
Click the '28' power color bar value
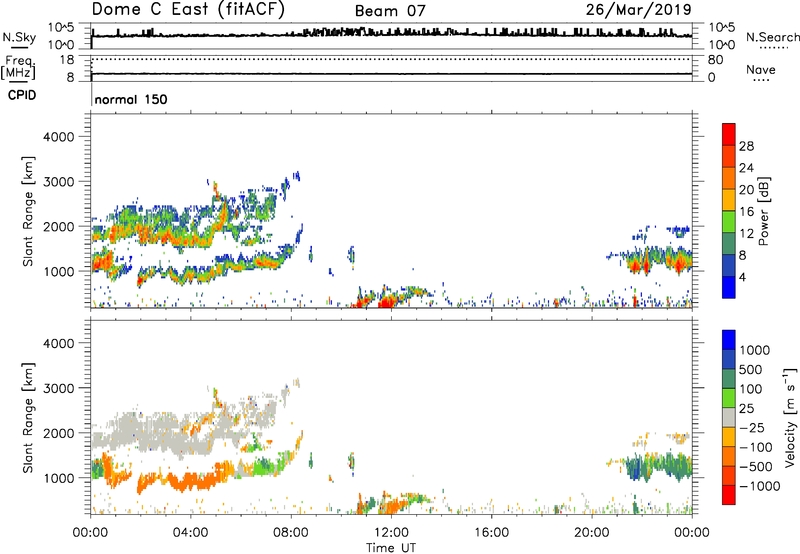[746, 146]
